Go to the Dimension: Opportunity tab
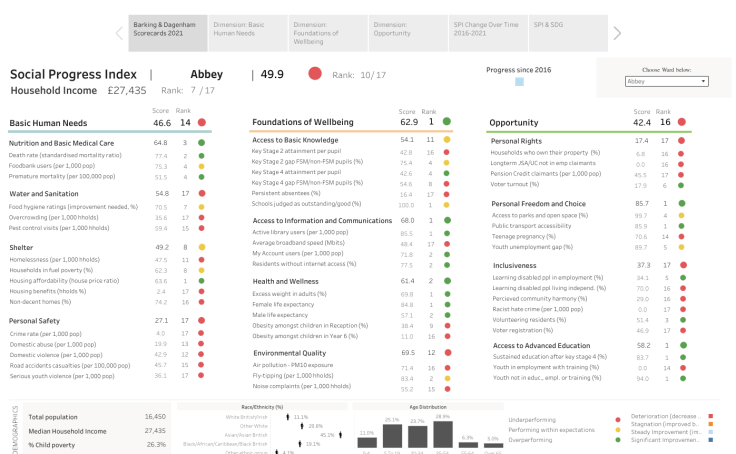 pos(406,32)
